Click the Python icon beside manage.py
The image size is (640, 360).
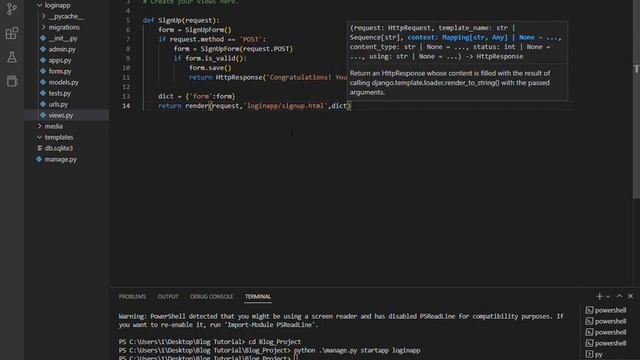pyautogui.click(x=39, y=159)
